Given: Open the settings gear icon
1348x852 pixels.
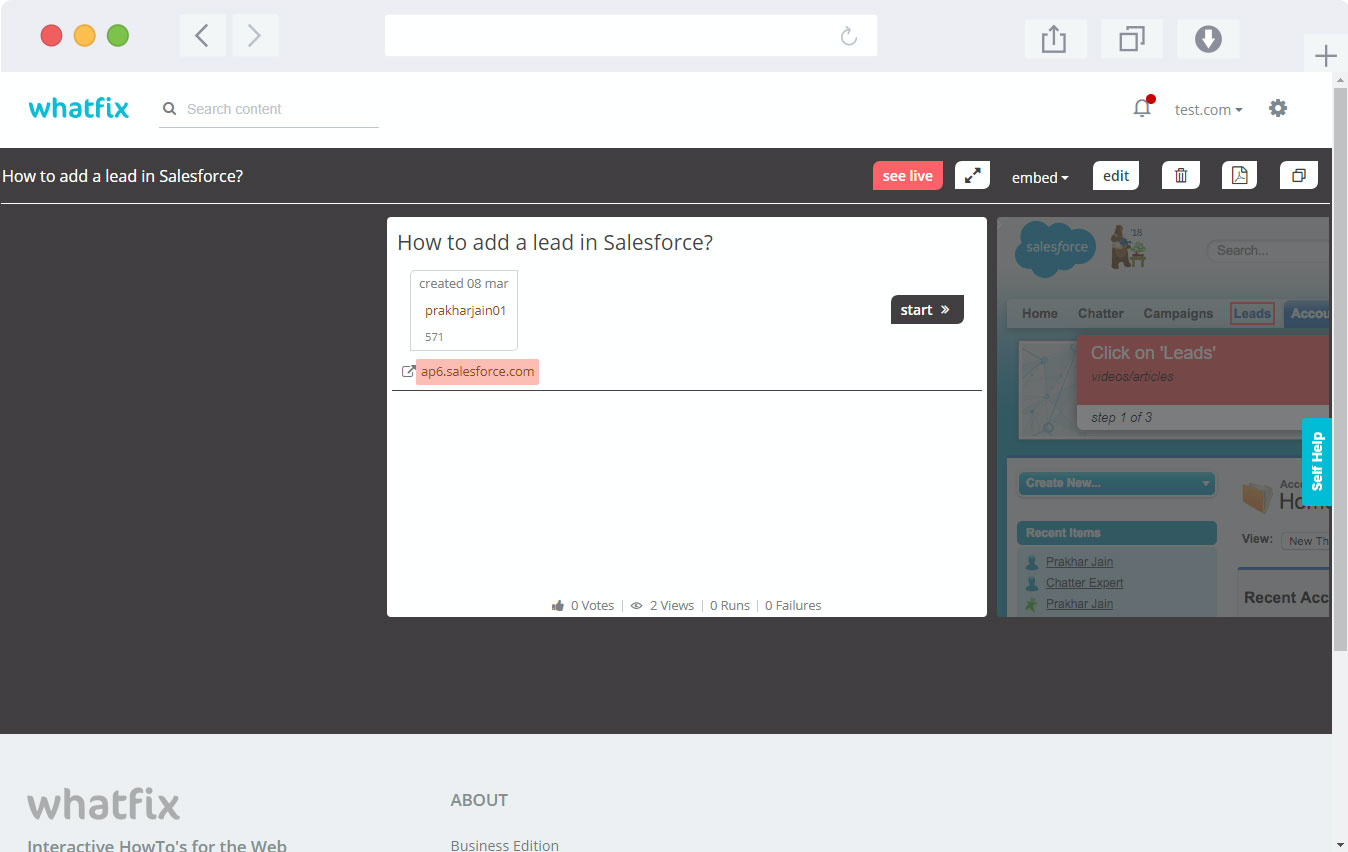Looking at the screenshot, I should tap(1278, 108).
